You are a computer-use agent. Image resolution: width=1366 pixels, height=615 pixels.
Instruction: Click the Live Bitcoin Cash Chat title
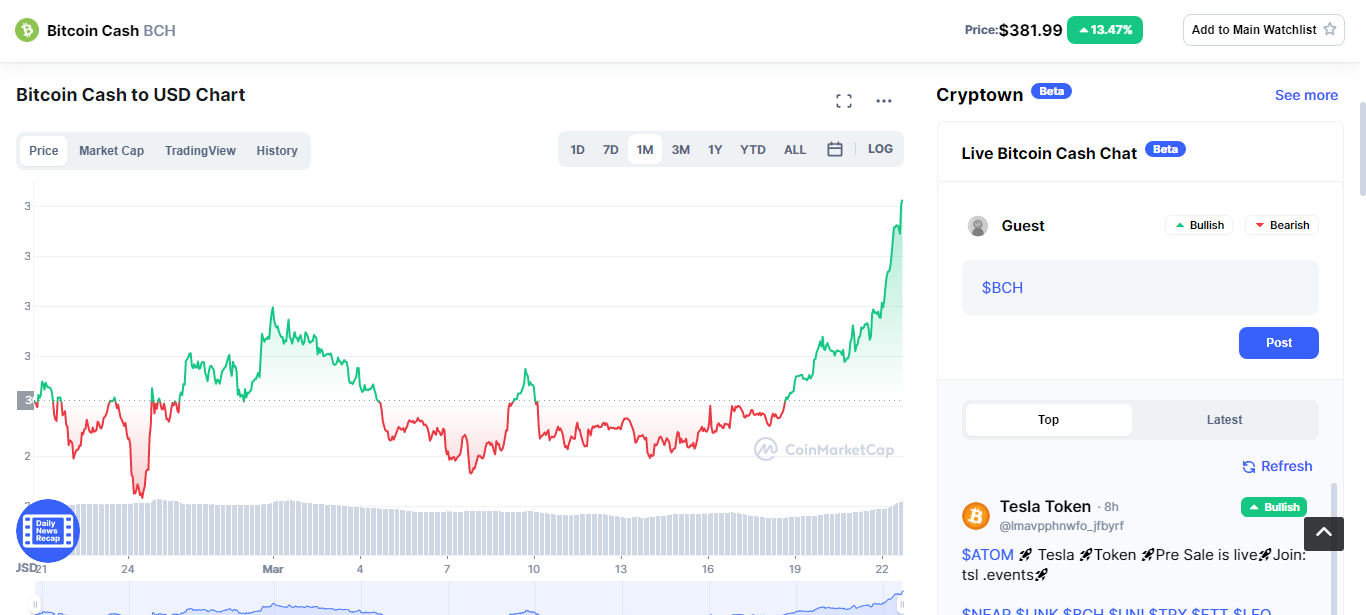pyautogui.click(x=1049, y=154)
